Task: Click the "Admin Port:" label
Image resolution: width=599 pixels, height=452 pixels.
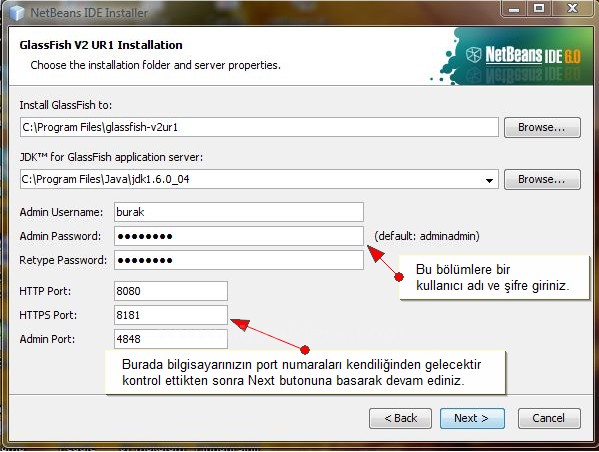Action: (x=47, y=339)
